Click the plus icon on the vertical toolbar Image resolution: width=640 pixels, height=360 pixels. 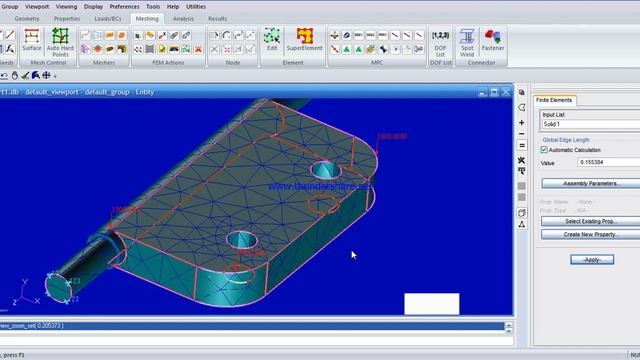pyautogui.click(x=522, y=122)
